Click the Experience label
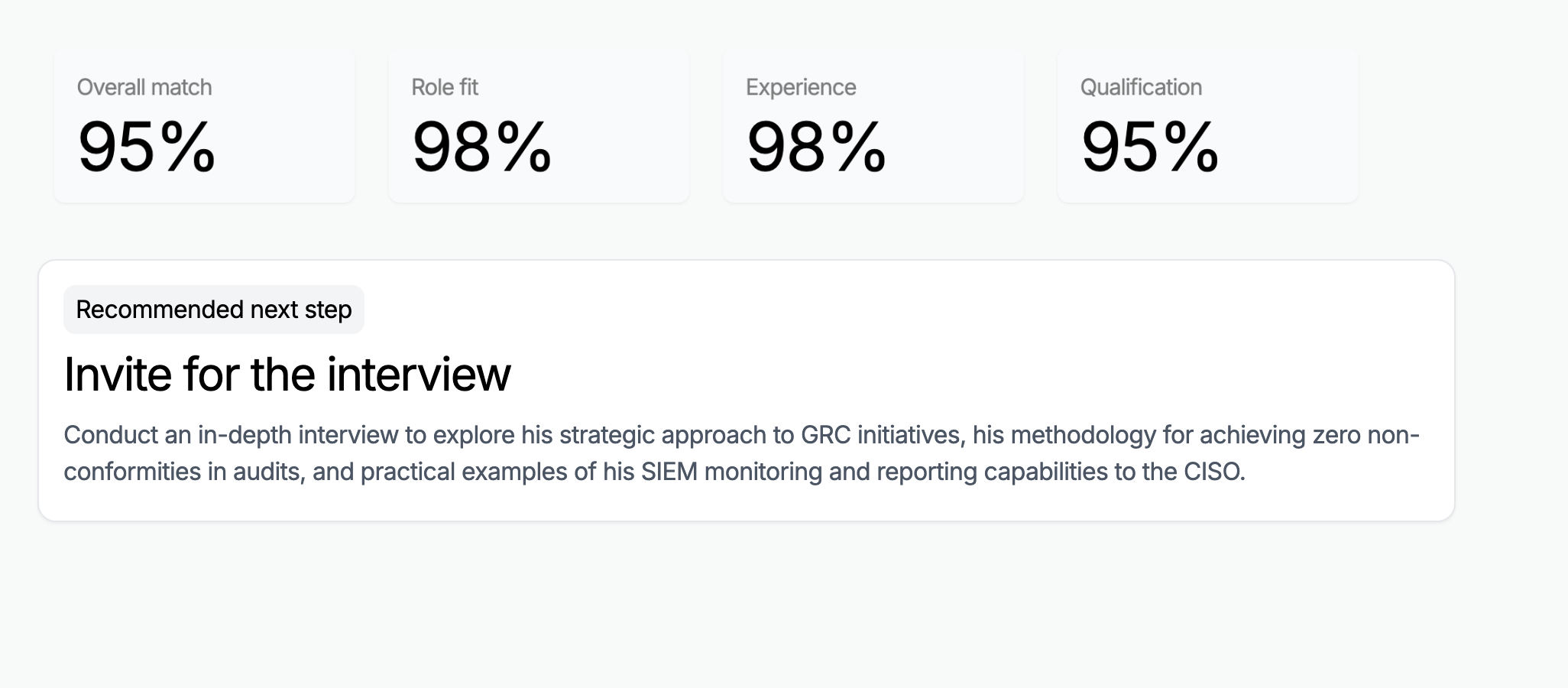Screen dimensions: 1568x688 click(x=801, y=87)
